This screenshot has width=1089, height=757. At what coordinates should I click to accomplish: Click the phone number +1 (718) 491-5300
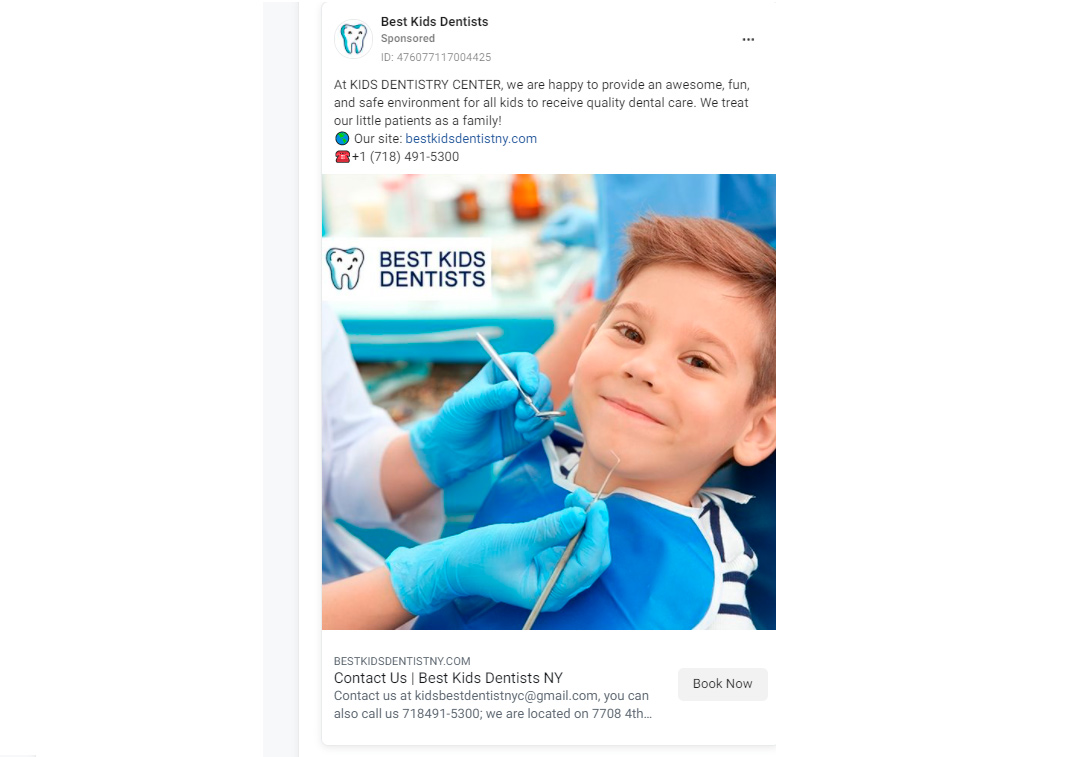pos(405,156)
